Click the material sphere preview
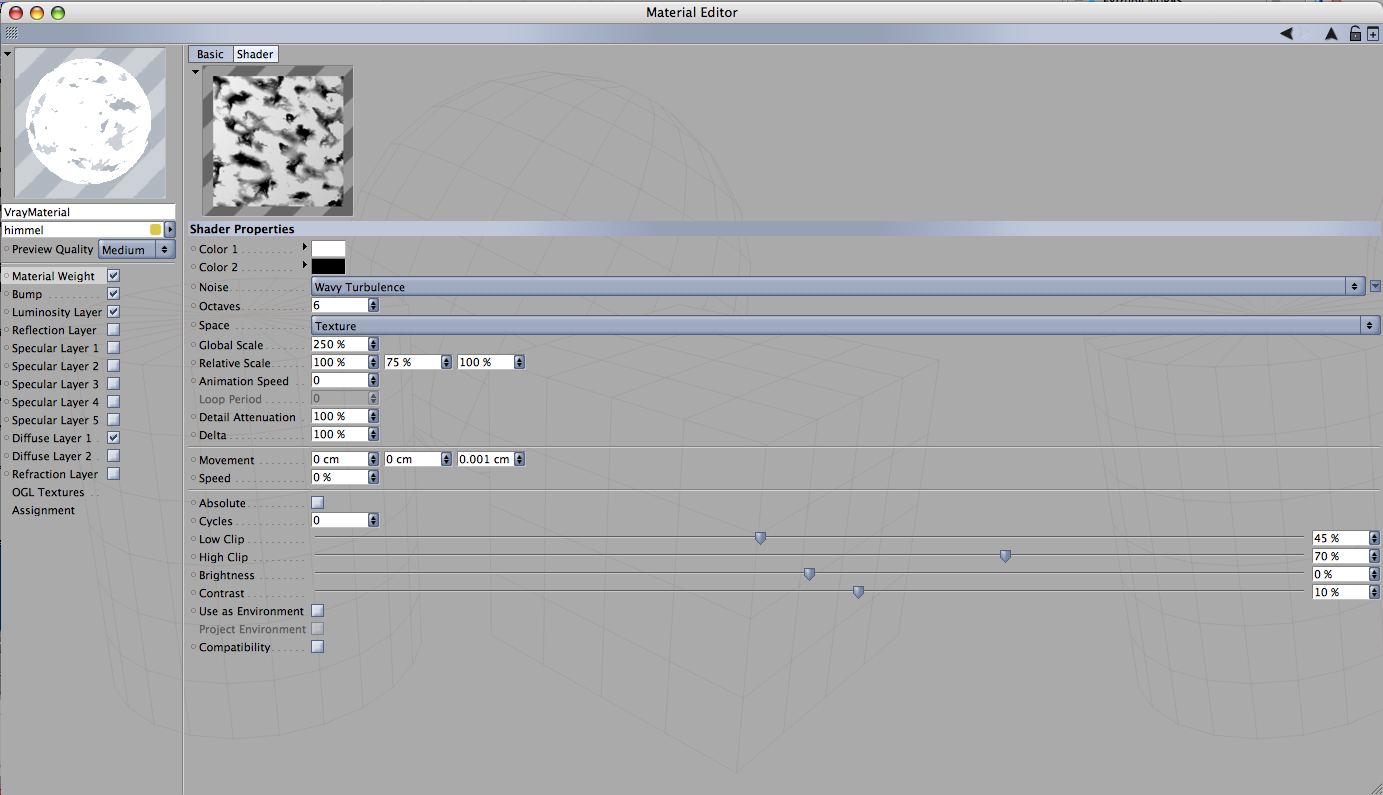 pyautogui.click(x=90, y=123)
